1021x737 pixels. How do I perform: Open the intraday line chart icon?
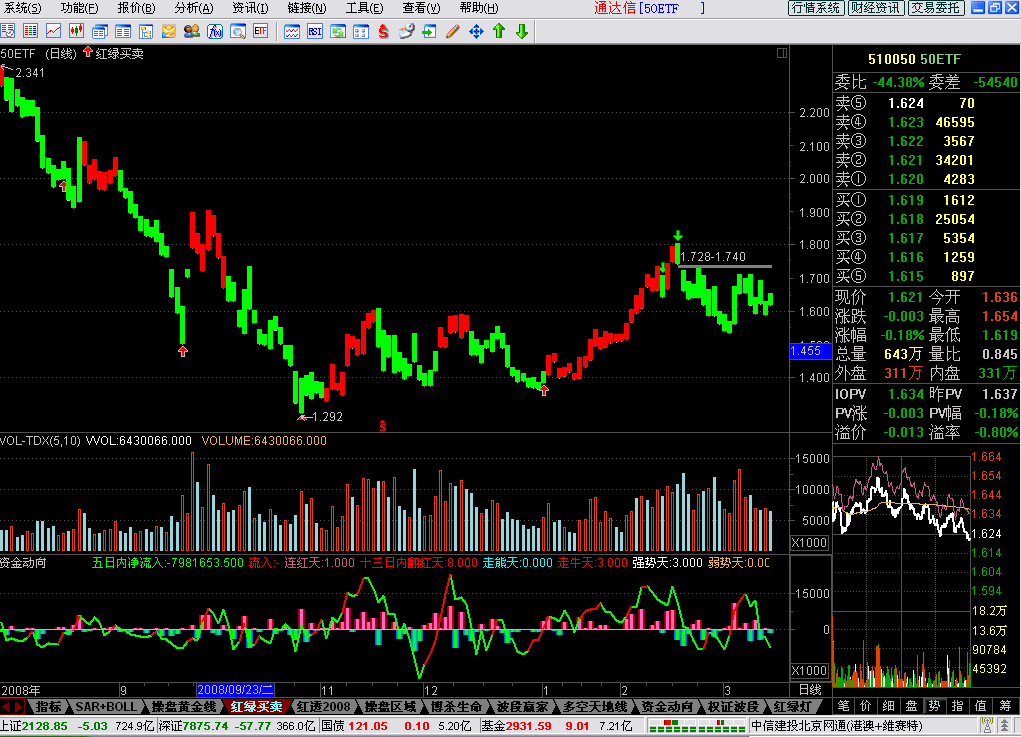(x=53, y=31)
